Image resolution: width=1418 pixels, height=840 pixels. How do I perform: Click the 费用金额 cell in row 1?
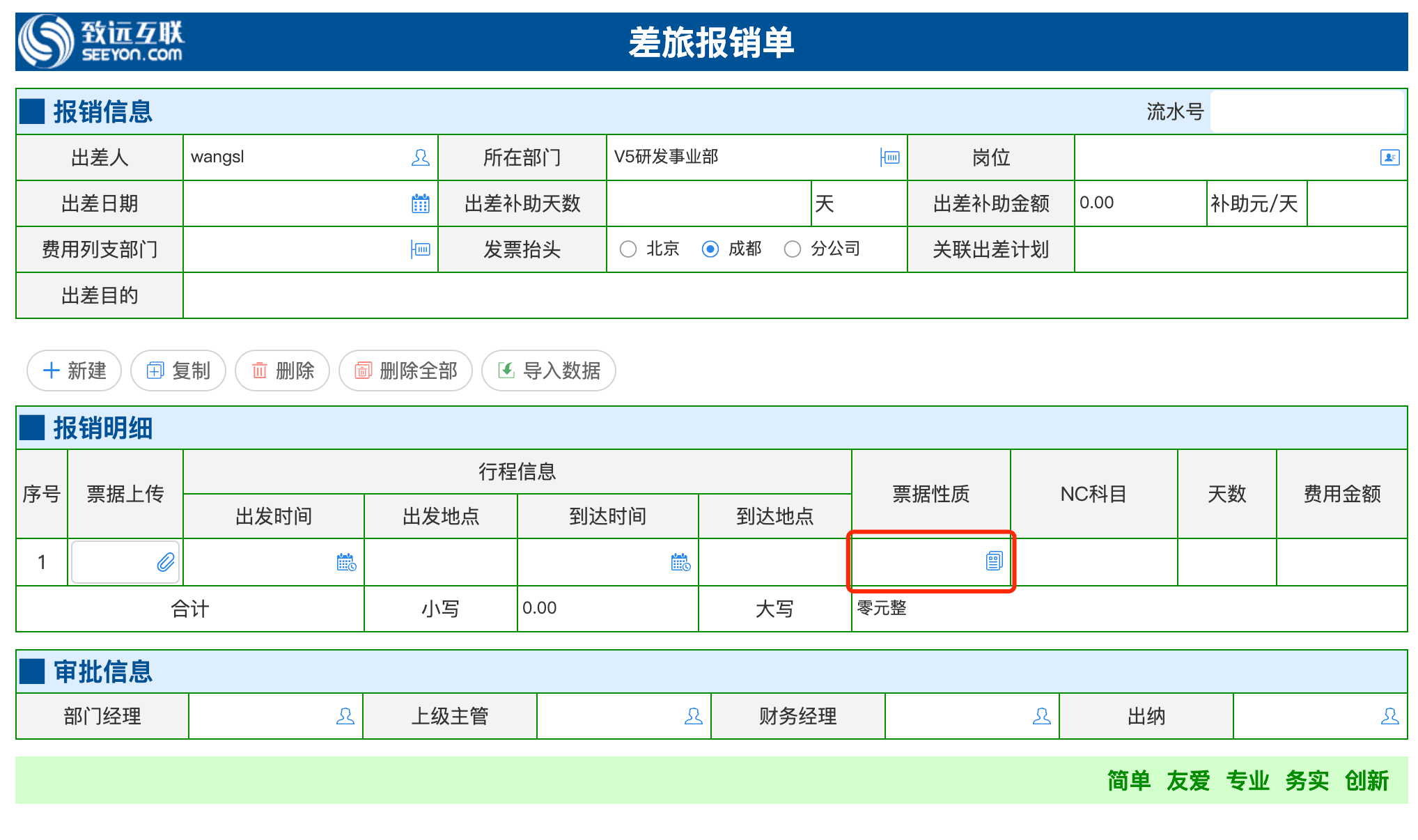(x=1342, y=562)
